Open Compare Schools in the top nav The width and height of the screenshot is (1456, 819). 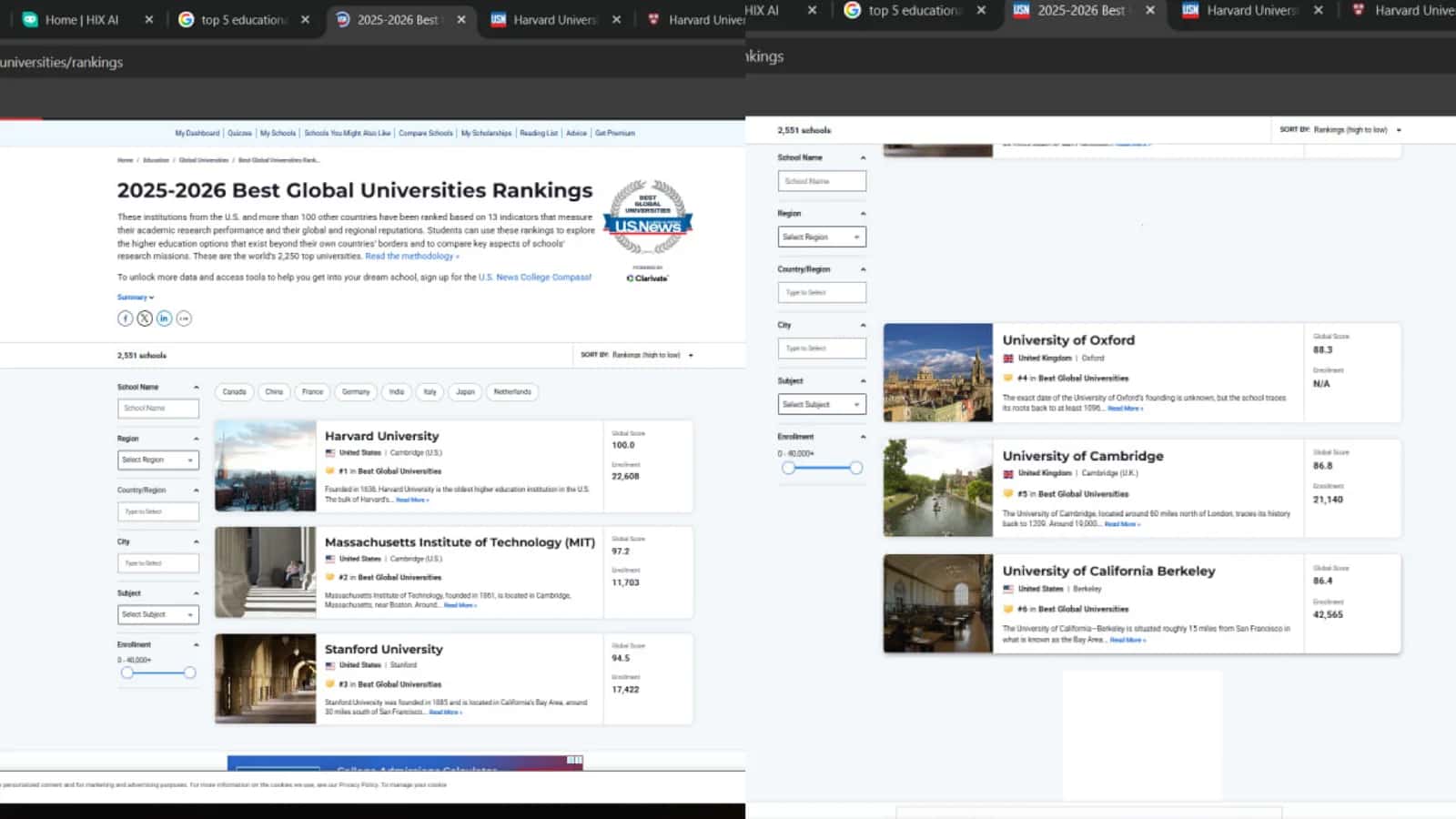[x=426, y=133]
